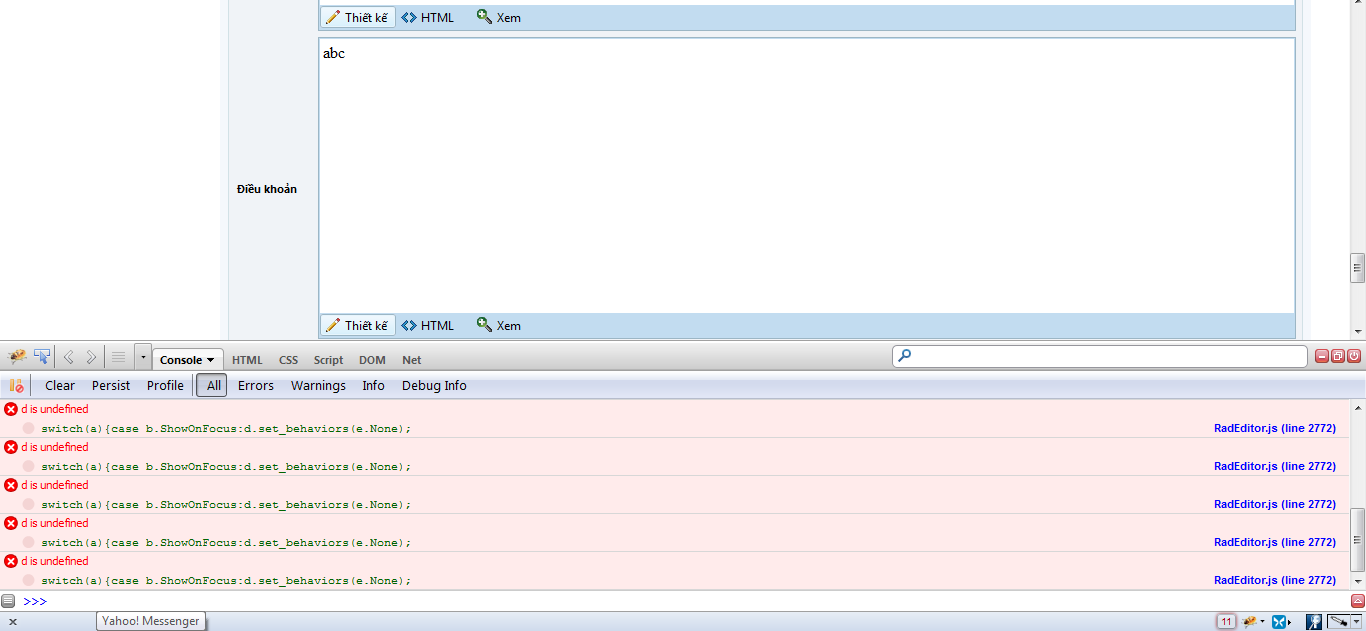Go forward with Firebug's right arrow

point(91,357)
